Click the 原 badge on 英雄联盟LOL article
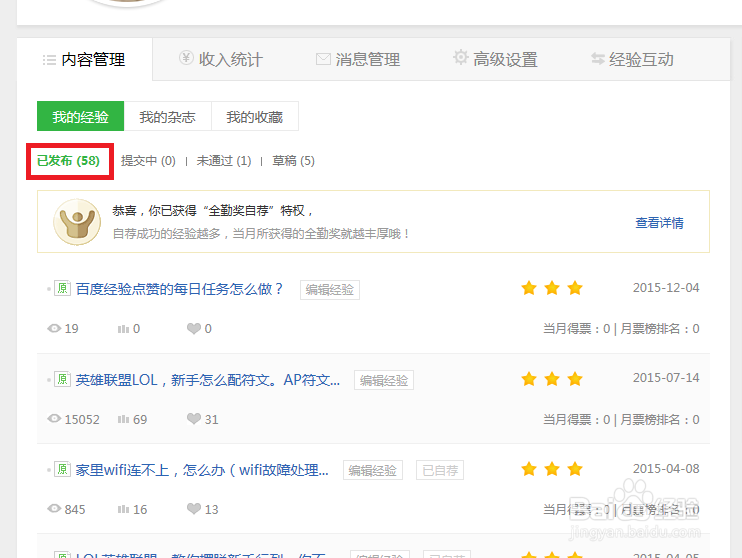 pyautogui.click(x=62, y=379)
